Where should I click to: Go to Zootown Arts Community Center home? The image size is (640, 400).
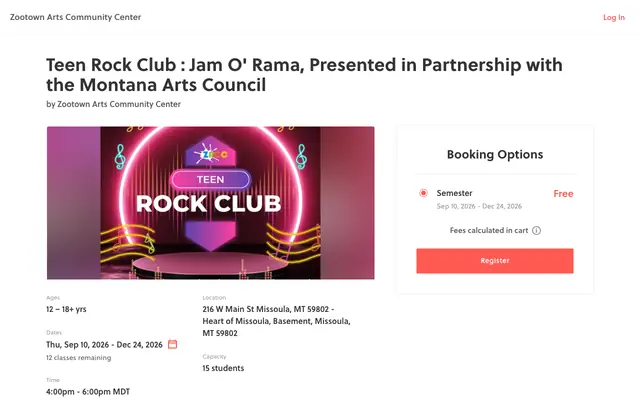(76, 17)
